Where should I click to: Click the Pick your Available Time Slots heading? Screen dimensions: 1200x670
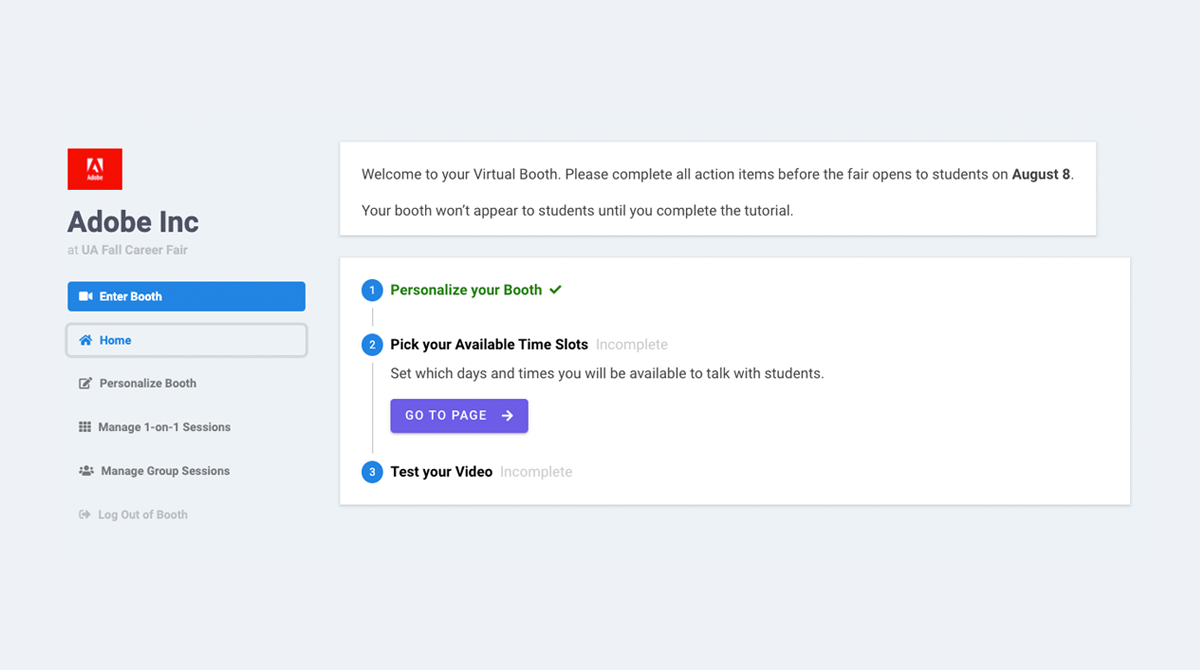[x=489, y=345]
